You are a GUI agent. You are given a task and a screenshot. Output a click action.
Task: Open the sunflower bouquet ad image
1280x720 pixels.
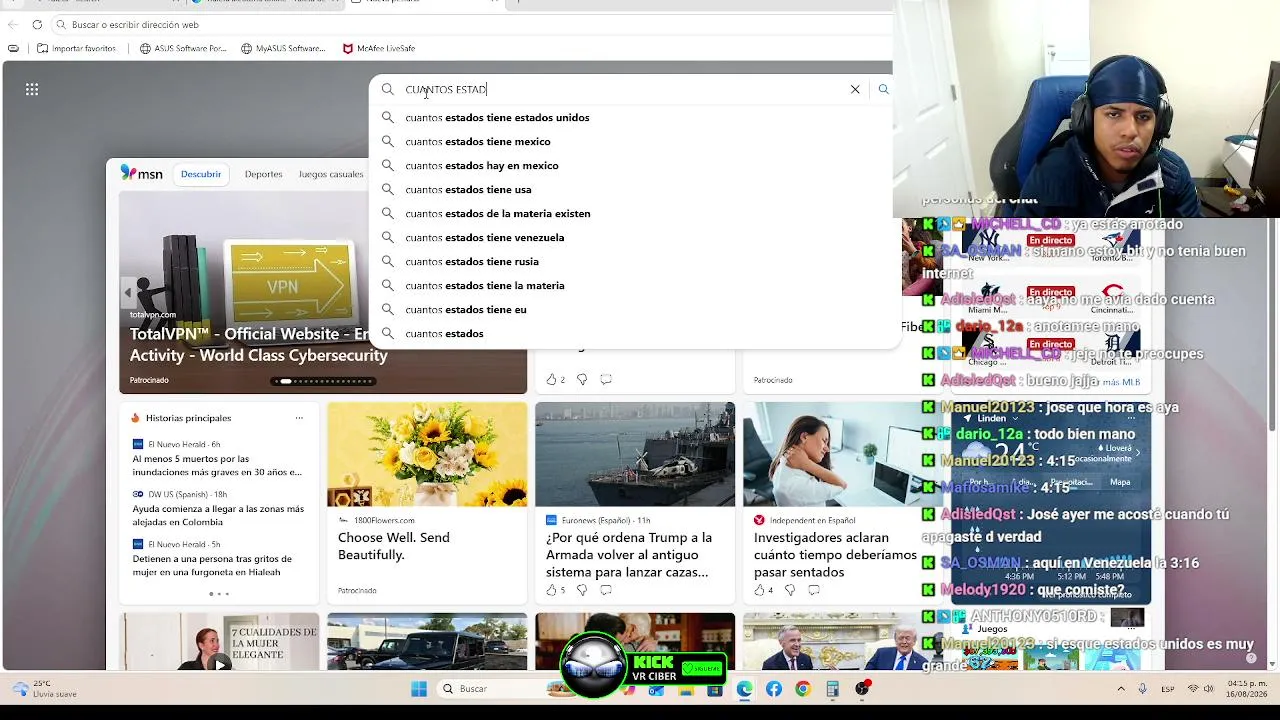pos(427,455)
